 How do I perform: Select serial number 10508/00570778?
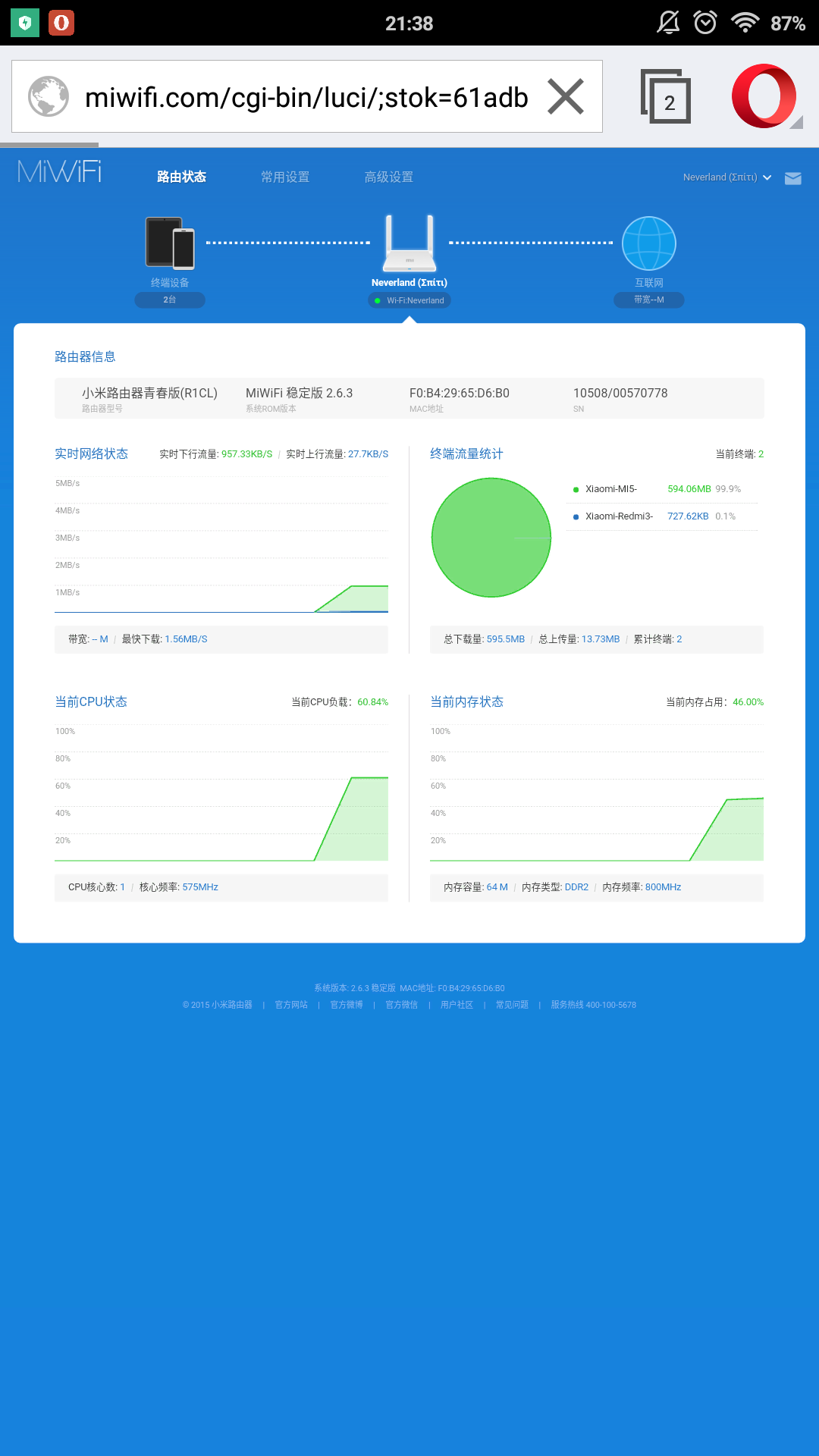coord(620,393)
